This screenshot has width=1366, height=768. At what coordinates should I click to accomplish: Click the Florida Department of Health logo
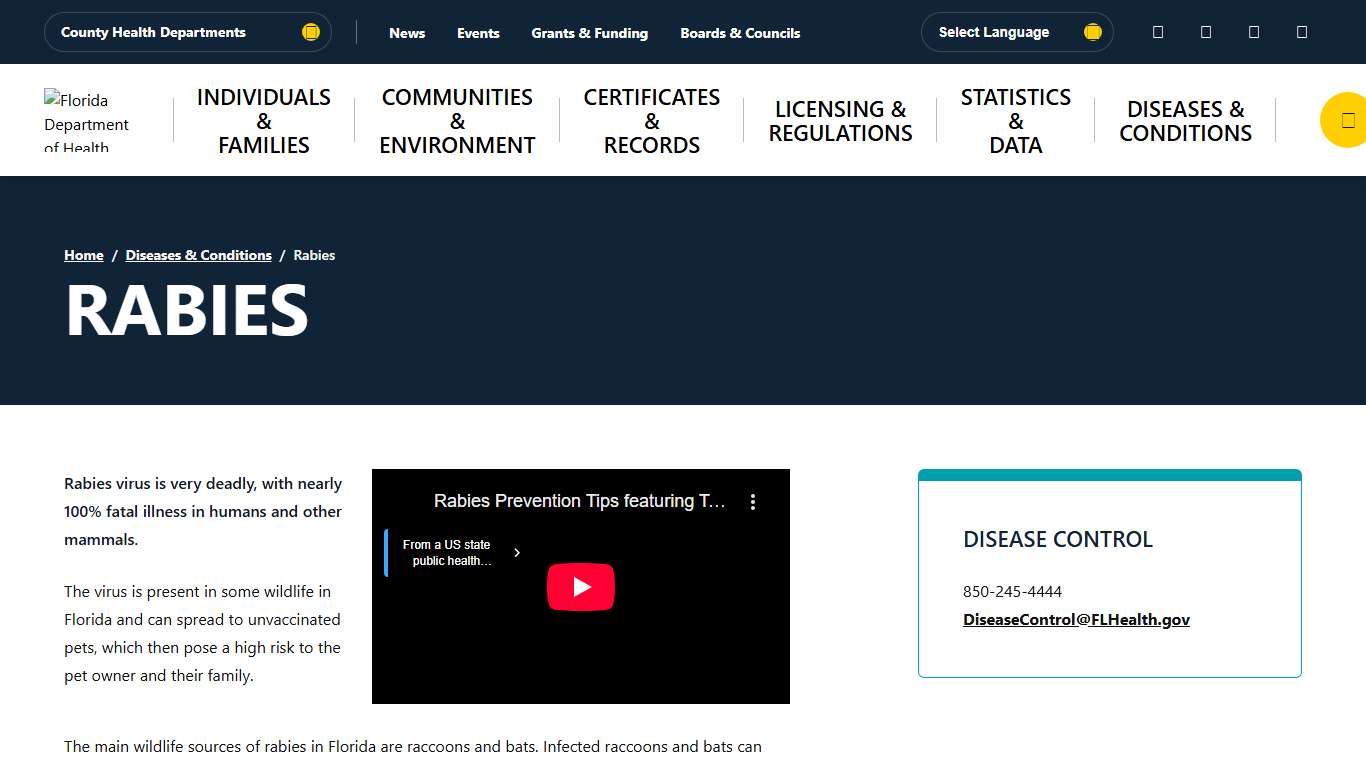coord(88,121)
